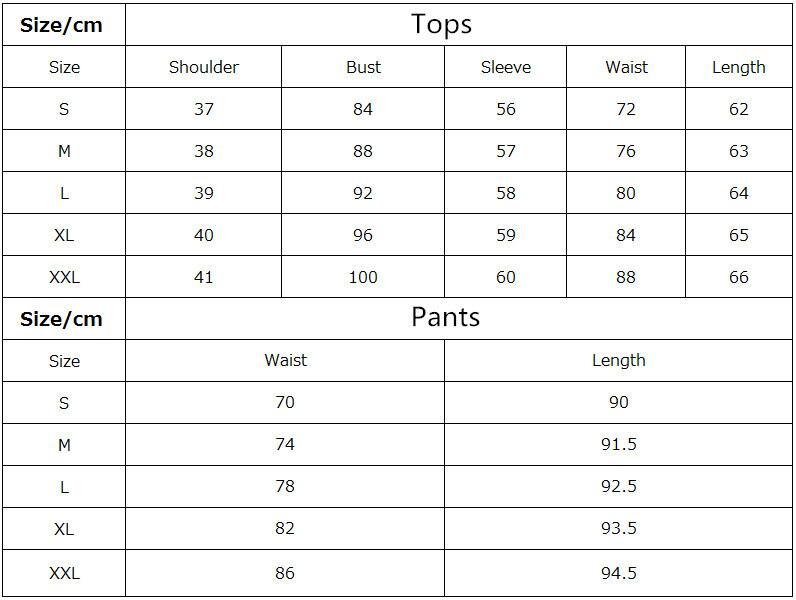Select the pants length value 94.5
Viewport: 796px width, 600px height.
pos(619,573)
